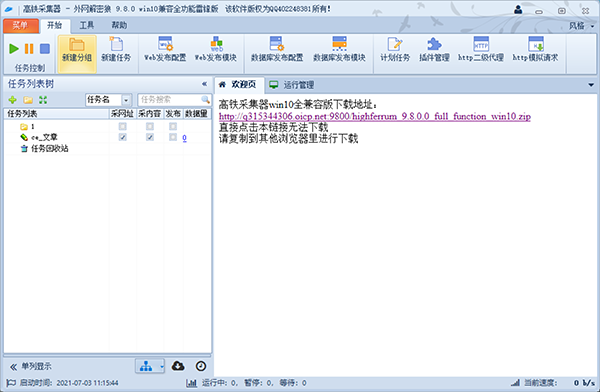Screen dimensions: 600x392
Task: Click the 采网址 column header
Action: [122, 114]
